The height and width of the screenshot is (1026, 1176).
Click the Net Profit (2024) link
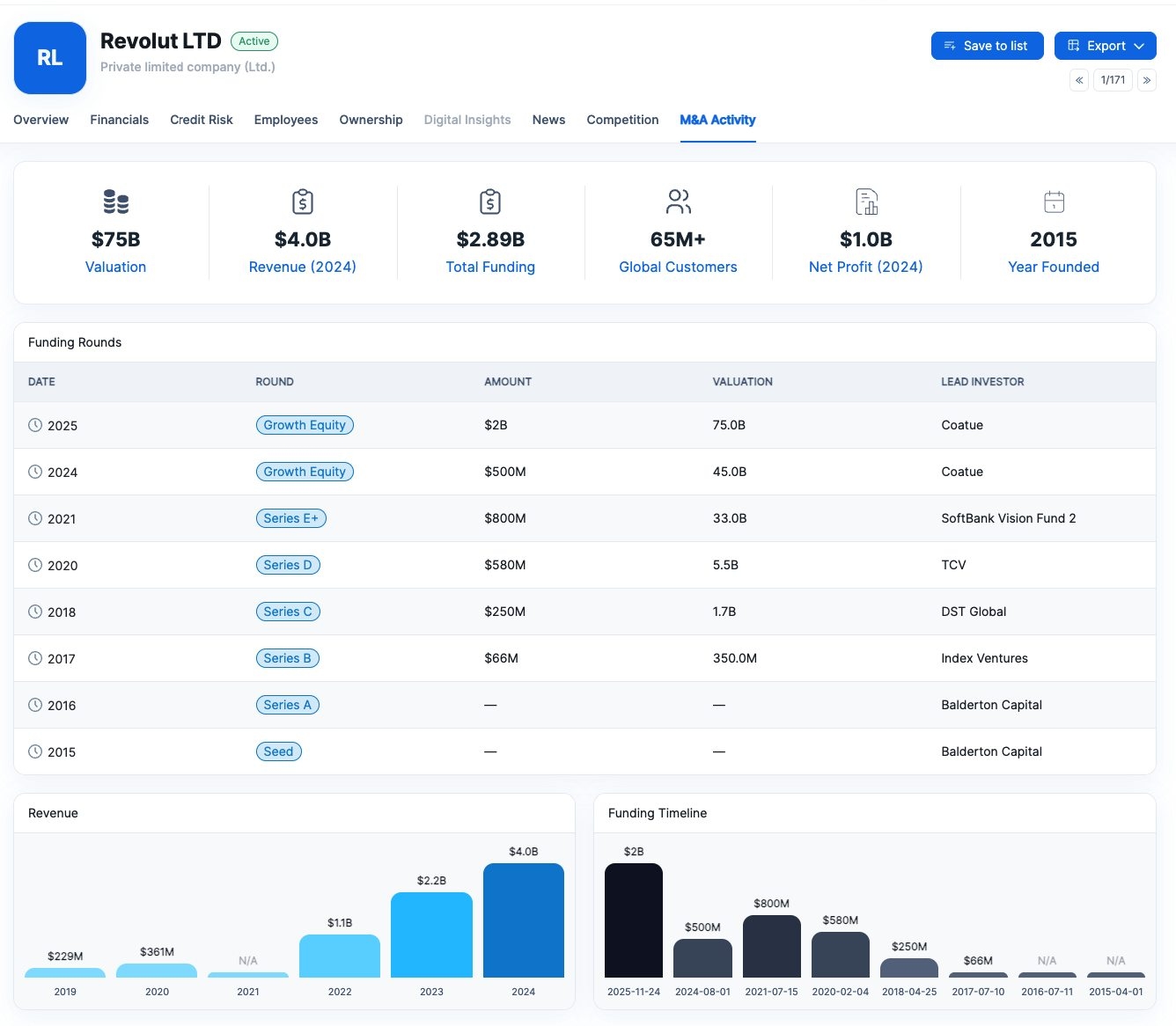click(x=866, y=267)
